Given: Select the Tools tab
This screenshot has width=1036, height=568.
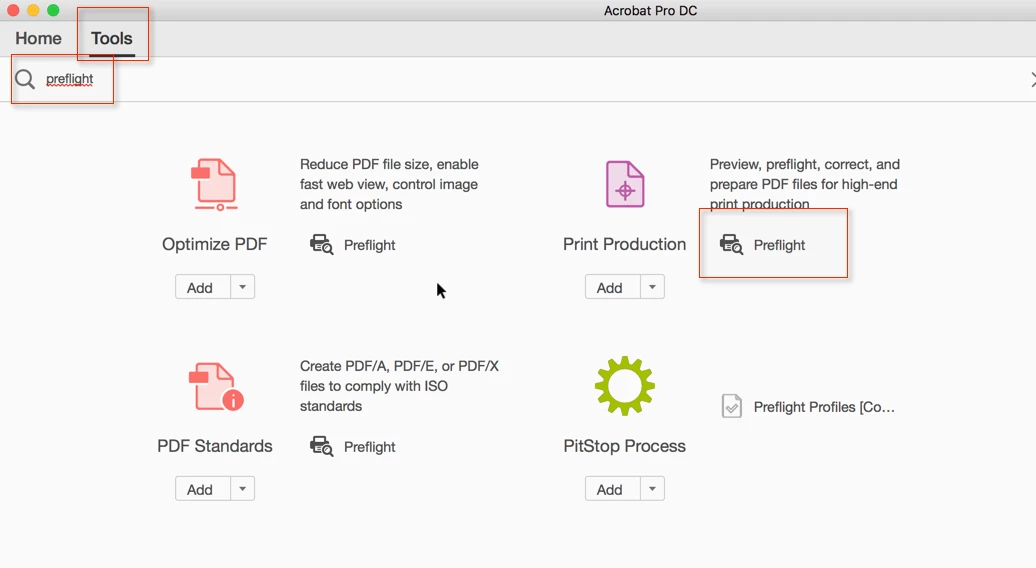Looking at the screenshot, I should click(x=112, y=38).
